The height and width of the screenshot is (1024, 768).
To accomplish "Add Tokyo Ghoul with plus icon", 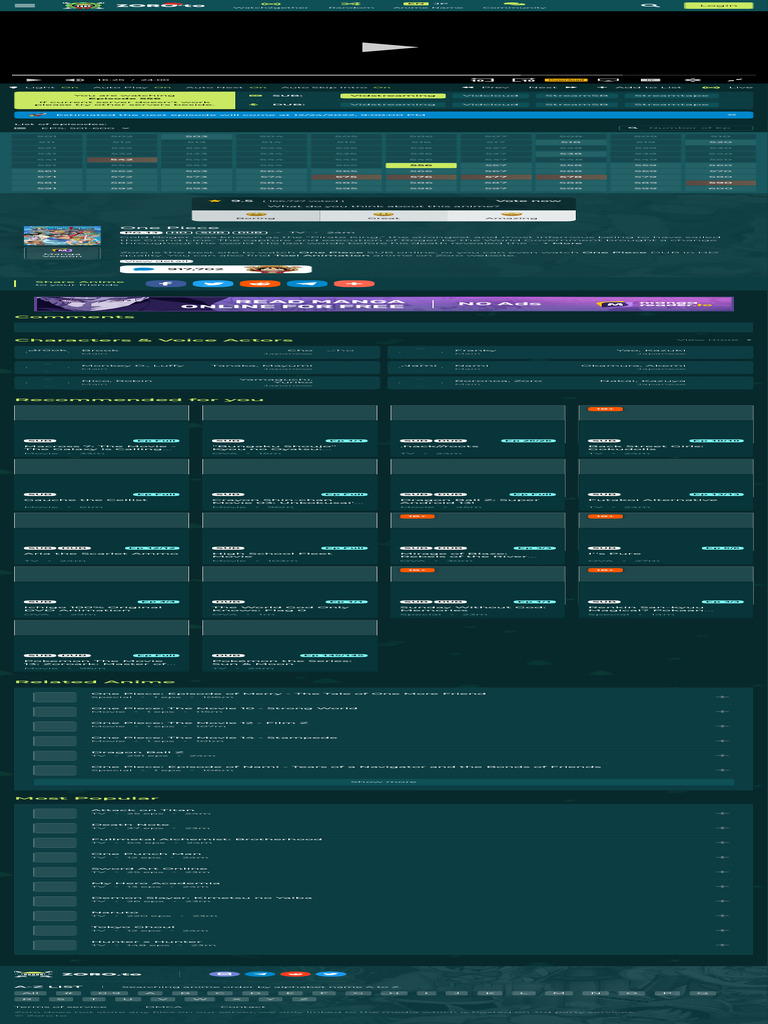I will (x=722, y=931).
